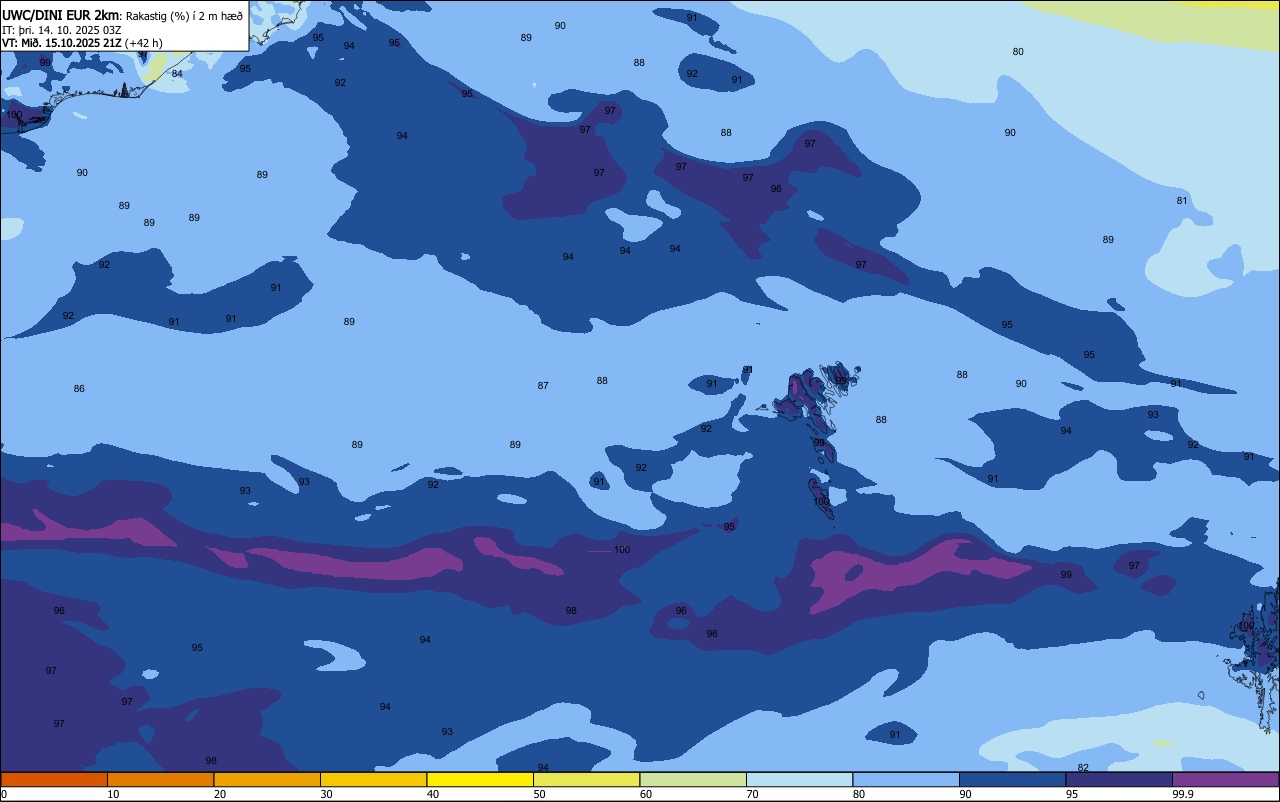
Task: Select the 95–99.9 indigo legend swatch
Action: point(1119,779)
